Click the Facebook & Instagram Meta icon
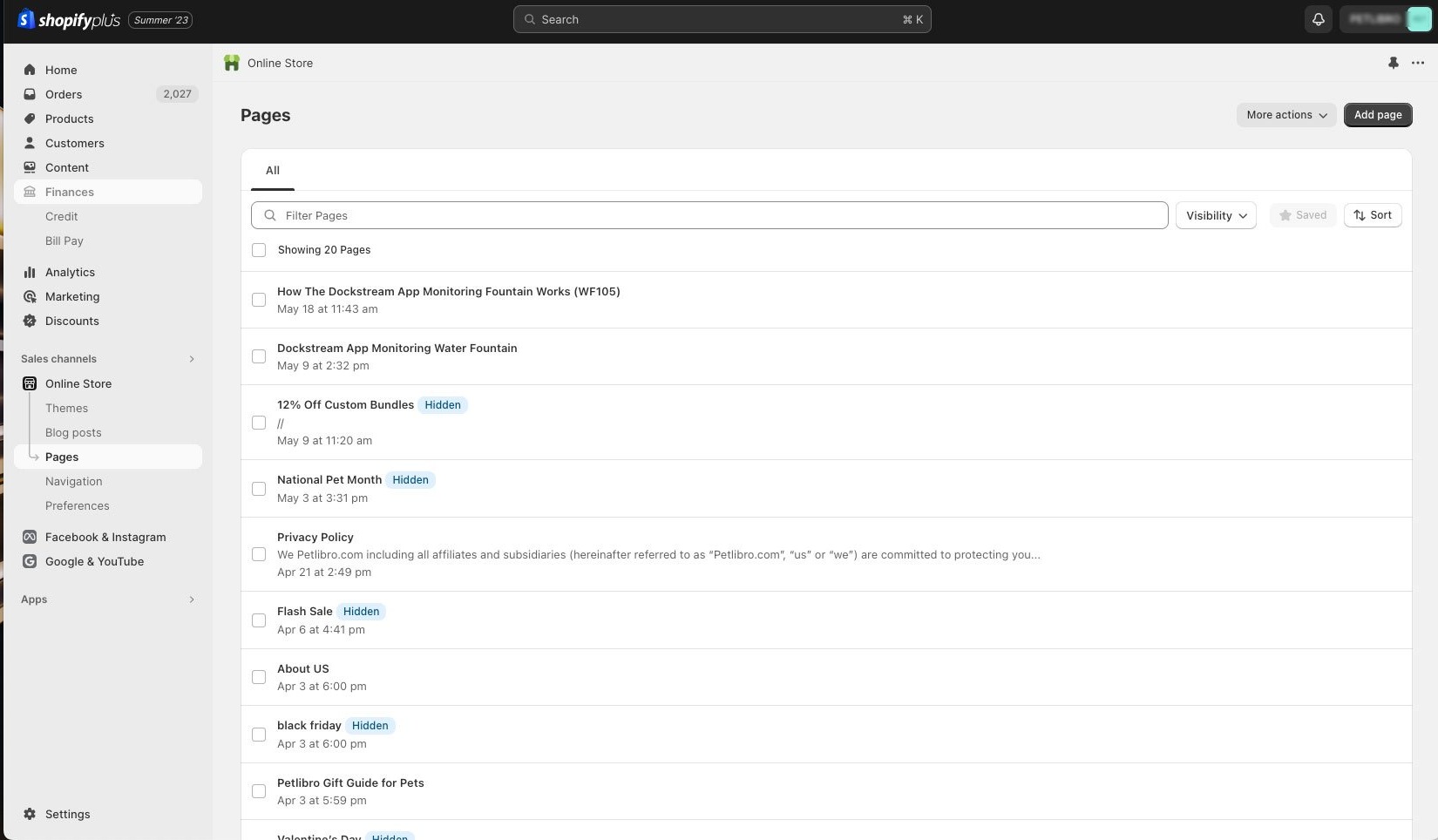The height and width of the screenshot is (840, 1438). [30, 537]
